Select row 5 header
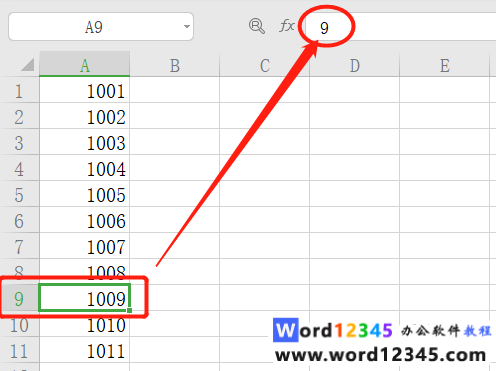The width and height of the screenshot is (496, 371). click(19, 194)
